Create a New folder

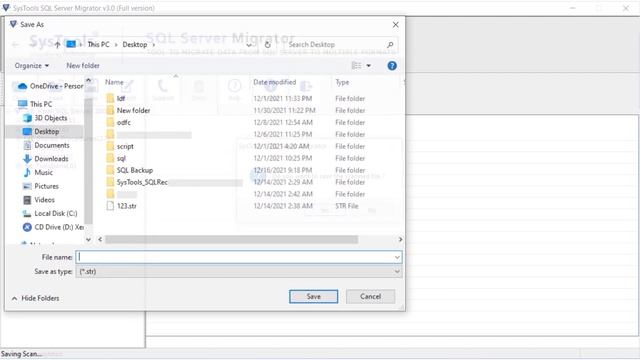(x=83, y=66)
